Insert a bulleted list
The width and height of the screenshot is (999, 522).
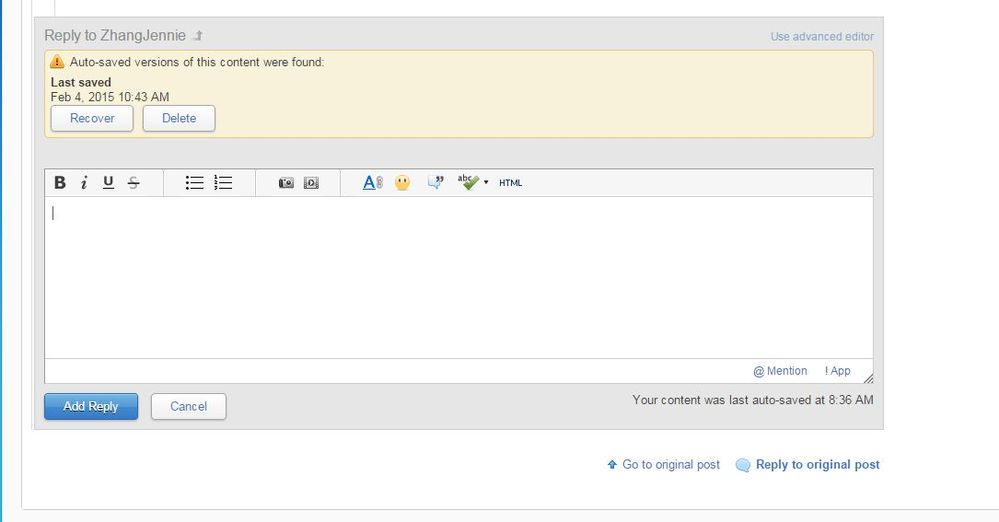coord(195,183)
